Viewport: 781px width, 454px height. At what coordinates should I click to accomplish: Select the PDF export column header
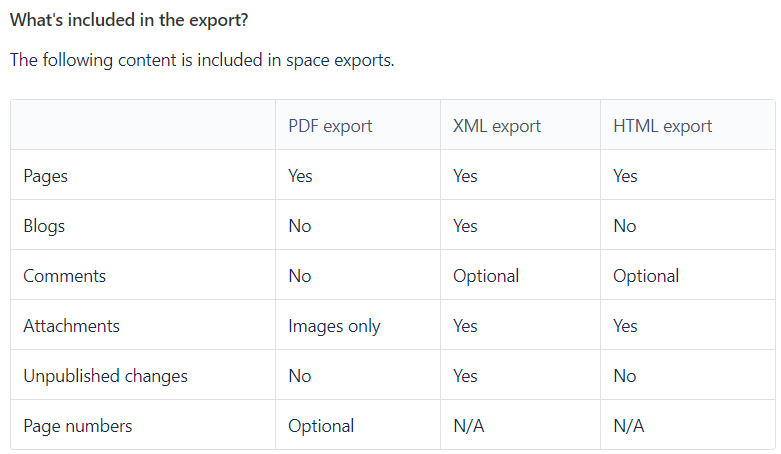(330, 126)
